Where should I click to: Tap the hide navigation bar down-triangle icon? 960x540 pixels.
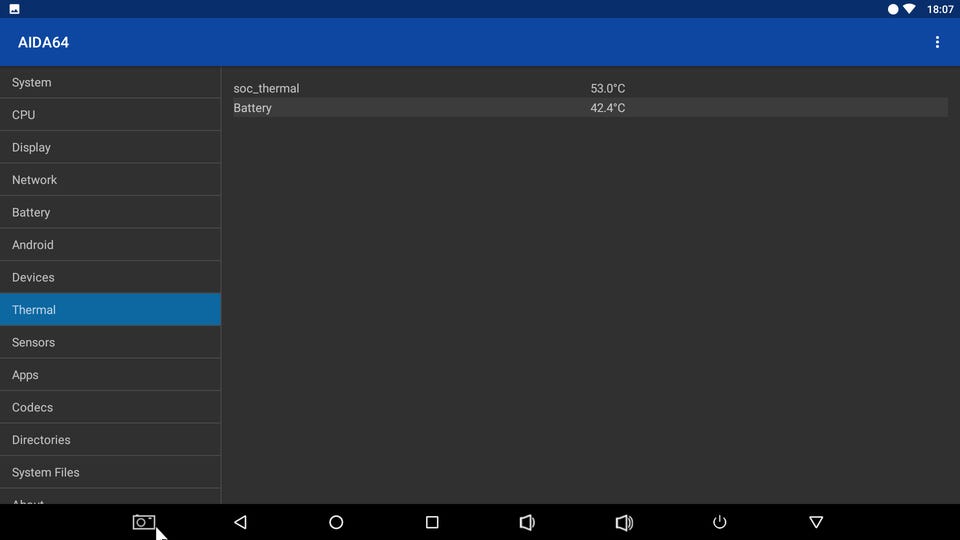pos(816,522)
